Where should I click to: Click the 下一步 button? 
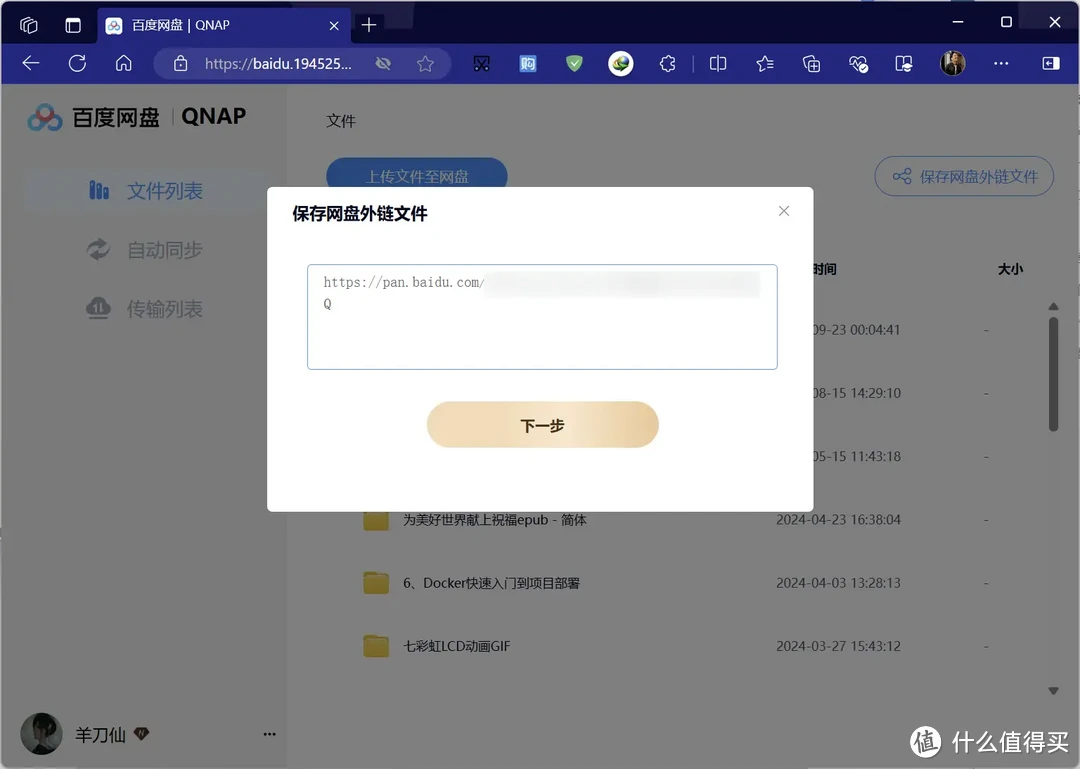click(x=542, y=424)
